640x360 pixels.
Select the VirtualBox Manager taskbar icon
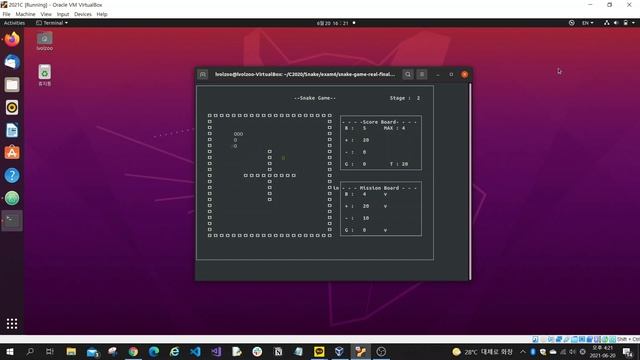tap(340, 352)
